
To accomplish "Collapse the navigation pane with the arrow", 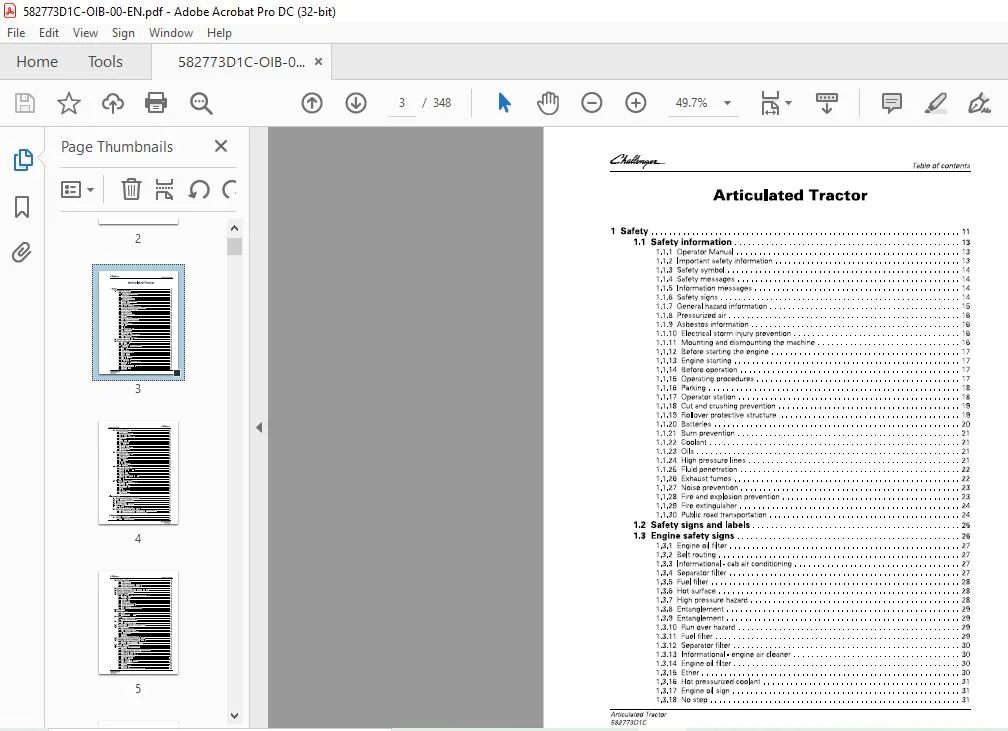I will [x=259, y=428].
